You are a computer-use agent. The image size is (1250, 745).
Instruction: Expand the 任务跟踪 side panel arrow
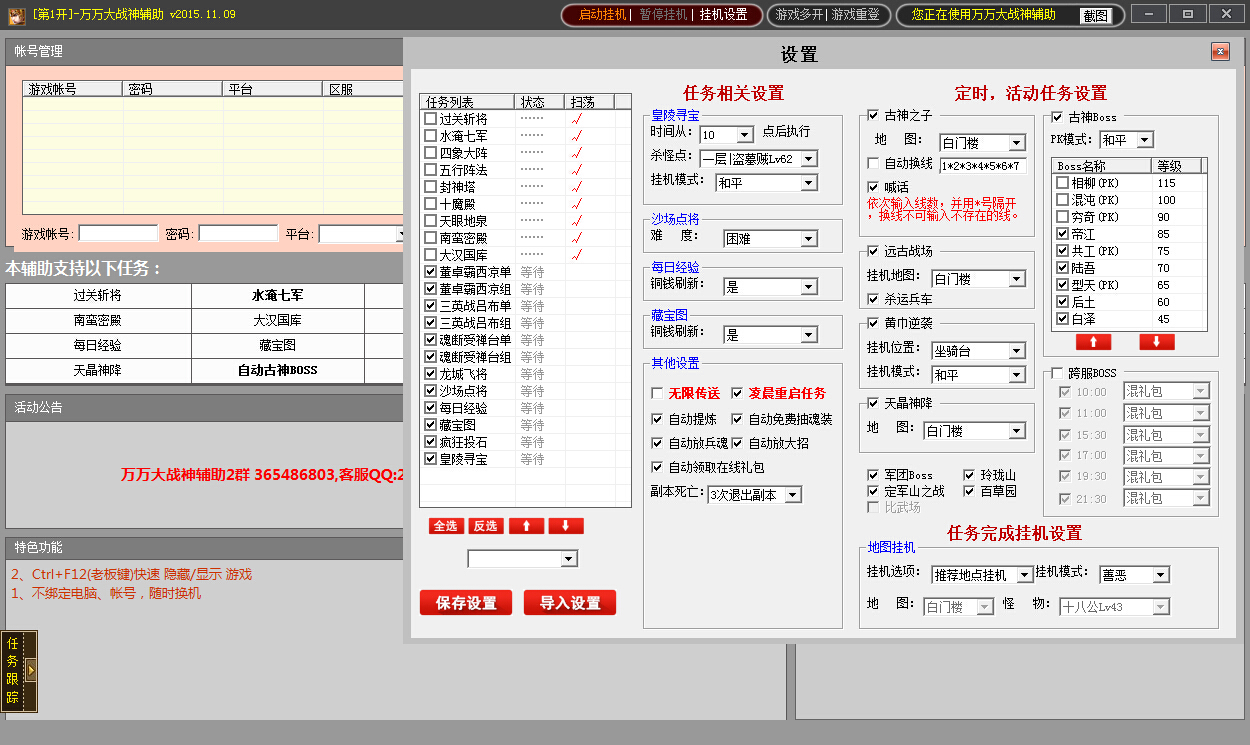[31, 670]
